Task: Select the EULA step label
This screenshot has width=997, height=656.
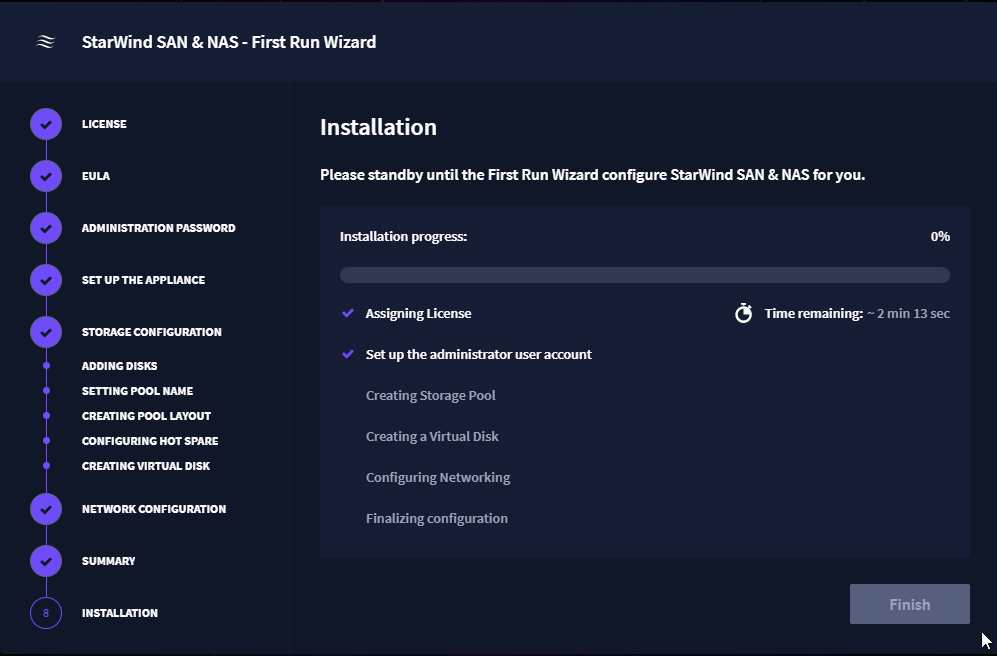Action: pyautogui.click(x=96, y=176)
